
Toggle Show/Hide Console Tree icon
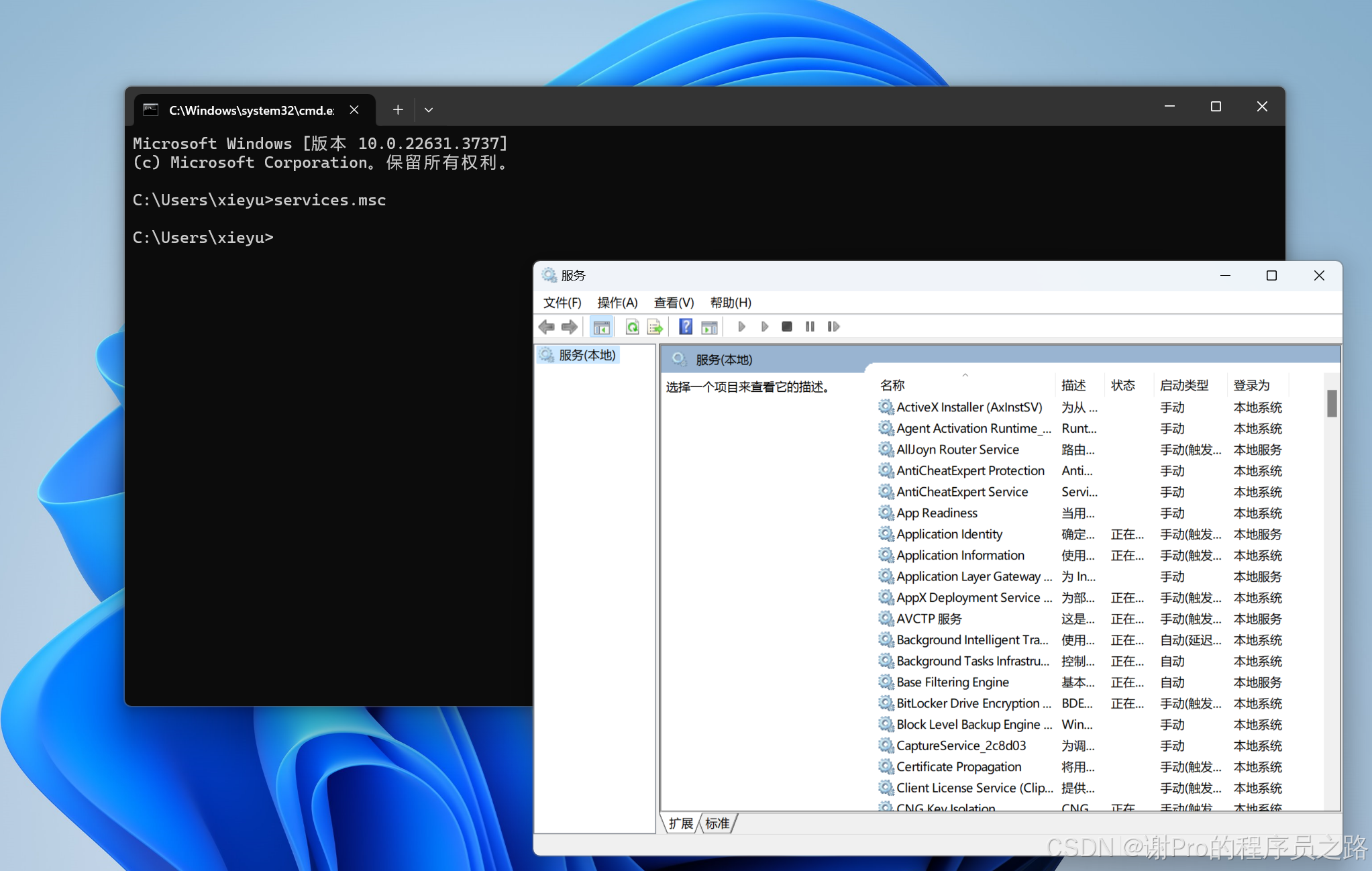[x=601, y=327]
